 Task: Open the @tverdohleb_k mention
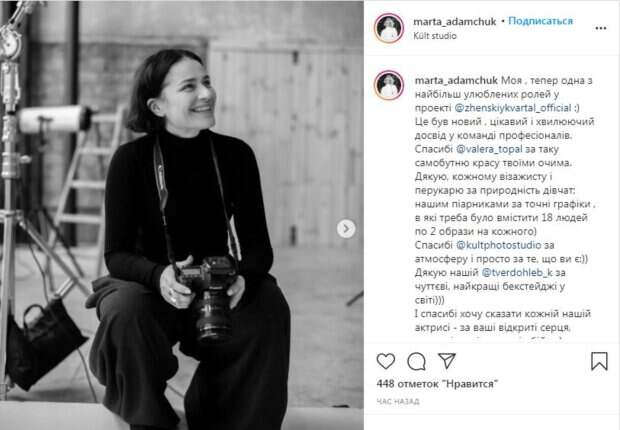coord(517,273)
